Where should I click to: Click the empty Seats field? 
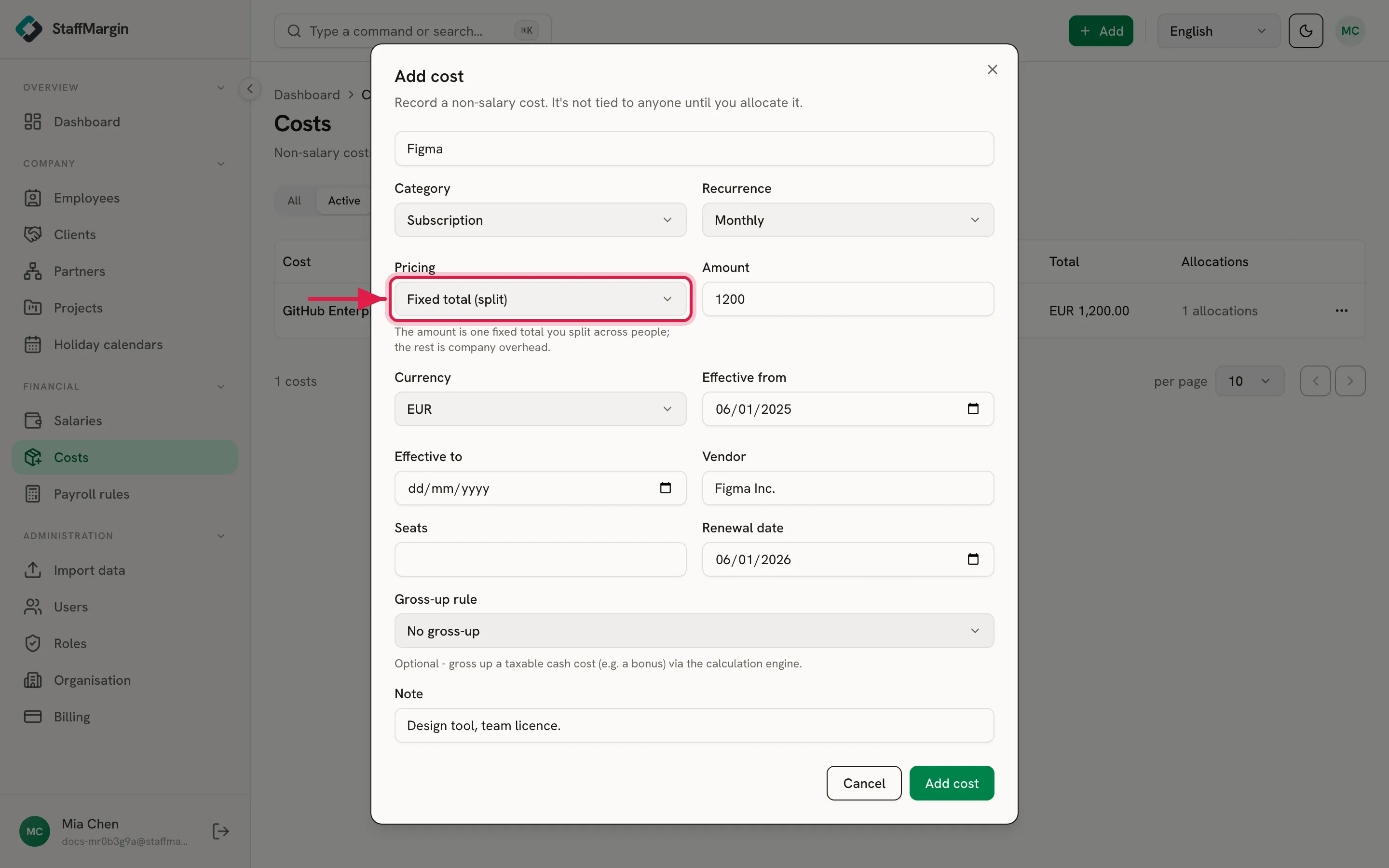[x=540, y=559]
